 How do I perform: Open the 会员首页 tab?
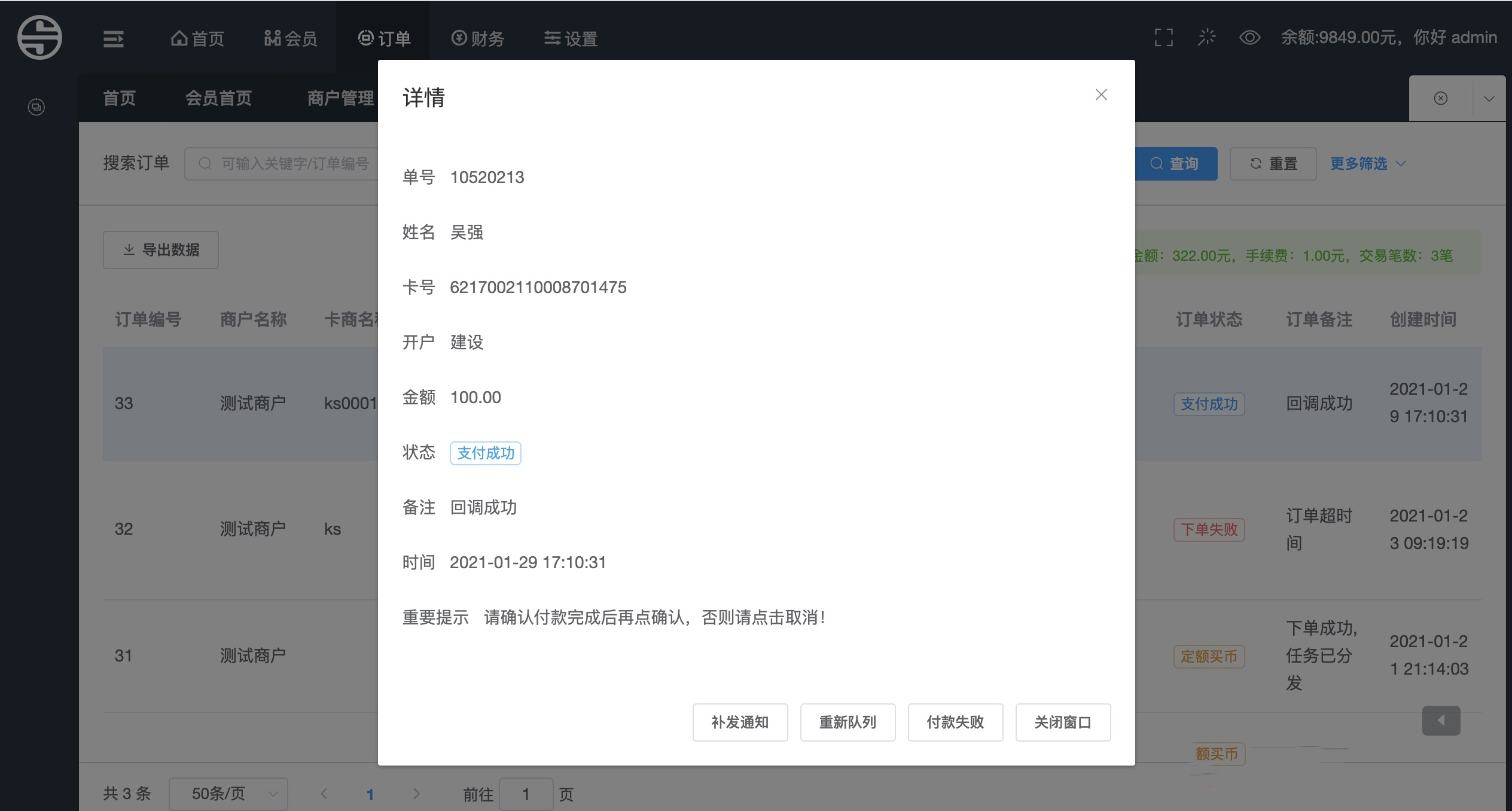coord(218,97)
